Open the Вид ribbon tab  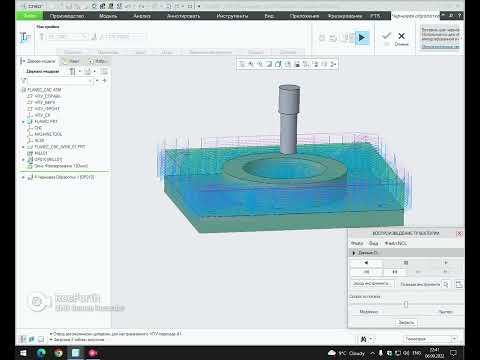pos(269,16)
